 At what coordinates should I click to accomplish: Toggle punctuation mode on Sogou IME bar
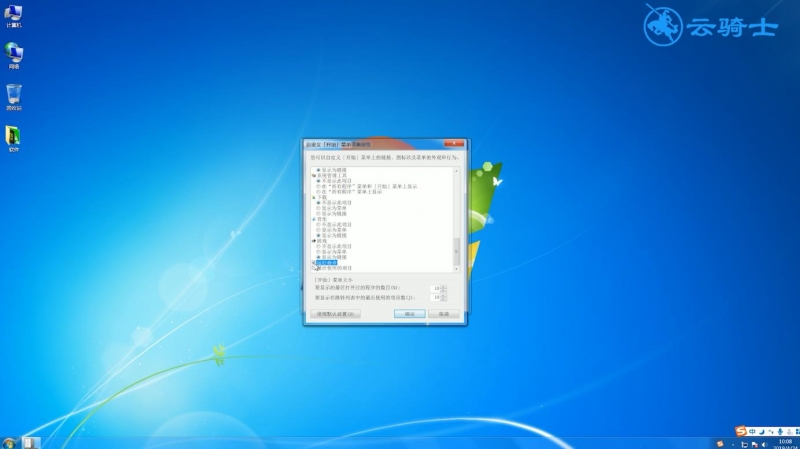coord(771,432)
